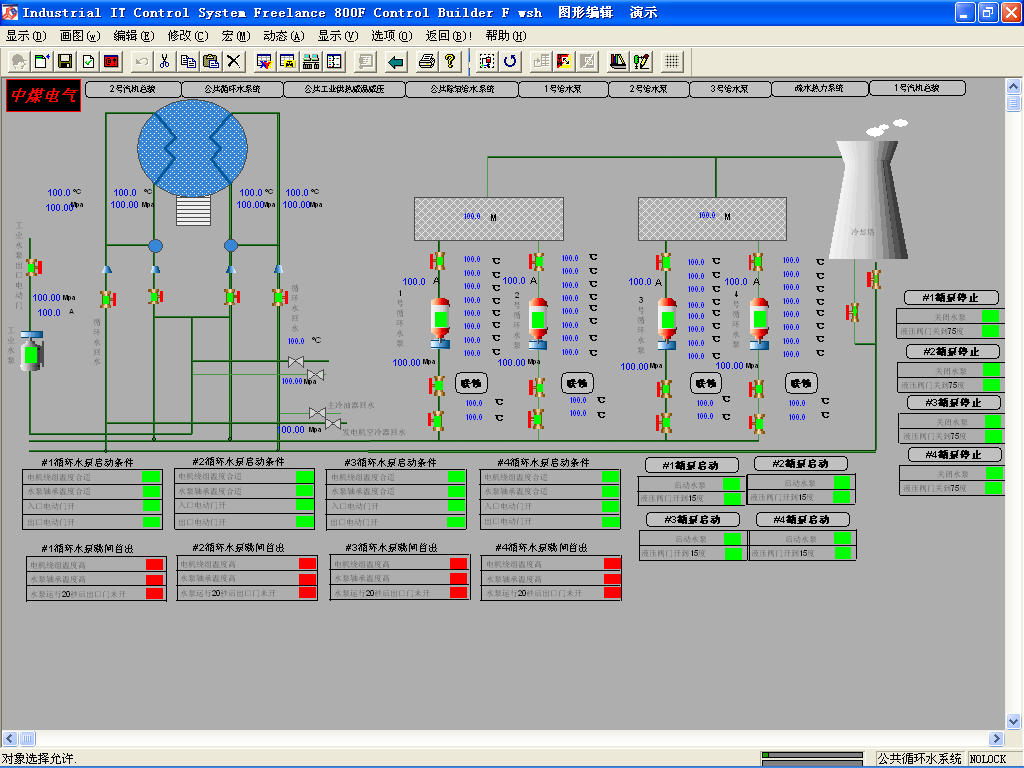Click the blue refresh/rotate toolbar icon
The height and width of the screenshot is (768, 1024).
coord(510,61)
